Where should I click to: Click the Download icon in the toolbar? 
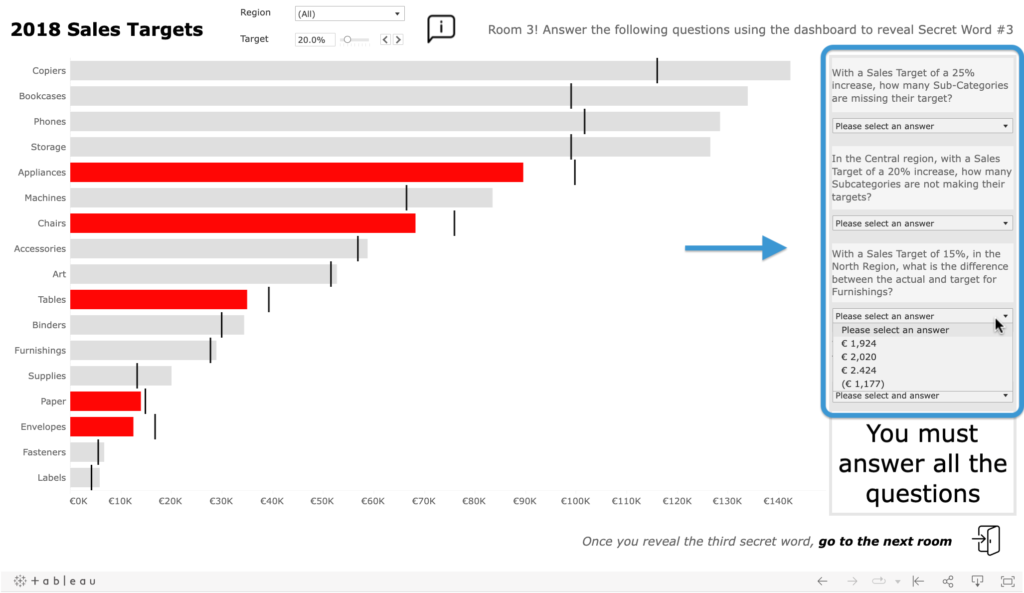point(977,581)
